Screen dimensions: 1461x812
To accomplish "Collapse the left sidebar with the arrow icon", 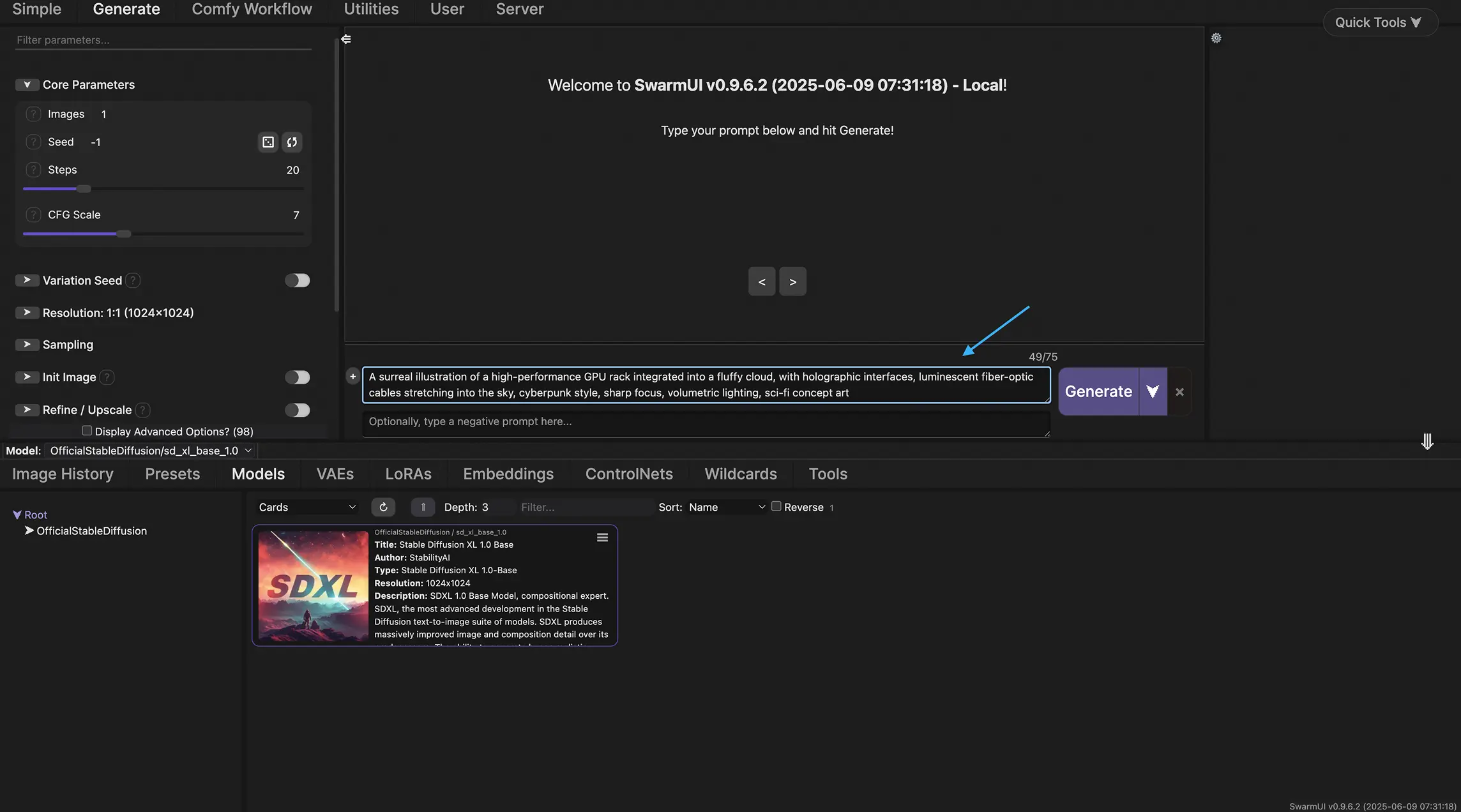I will point(346,39).
